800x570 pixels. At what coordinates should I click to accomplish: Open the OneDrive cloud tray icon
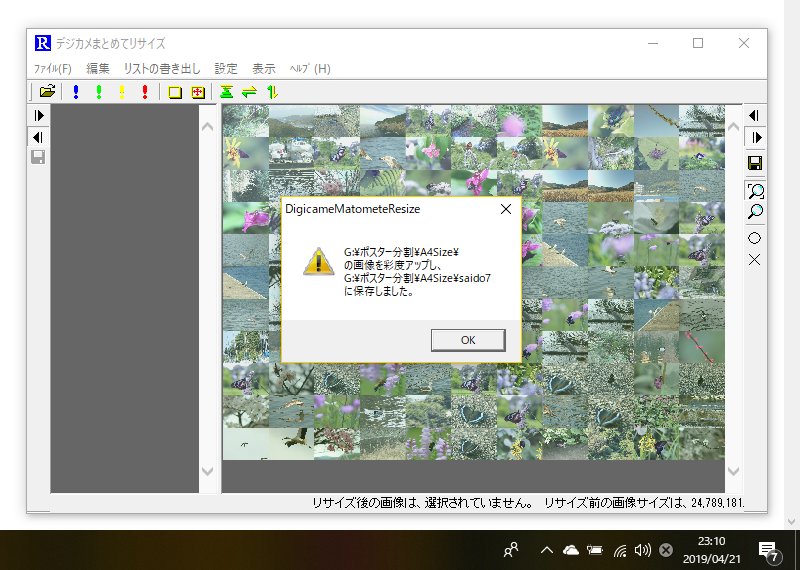570,550
